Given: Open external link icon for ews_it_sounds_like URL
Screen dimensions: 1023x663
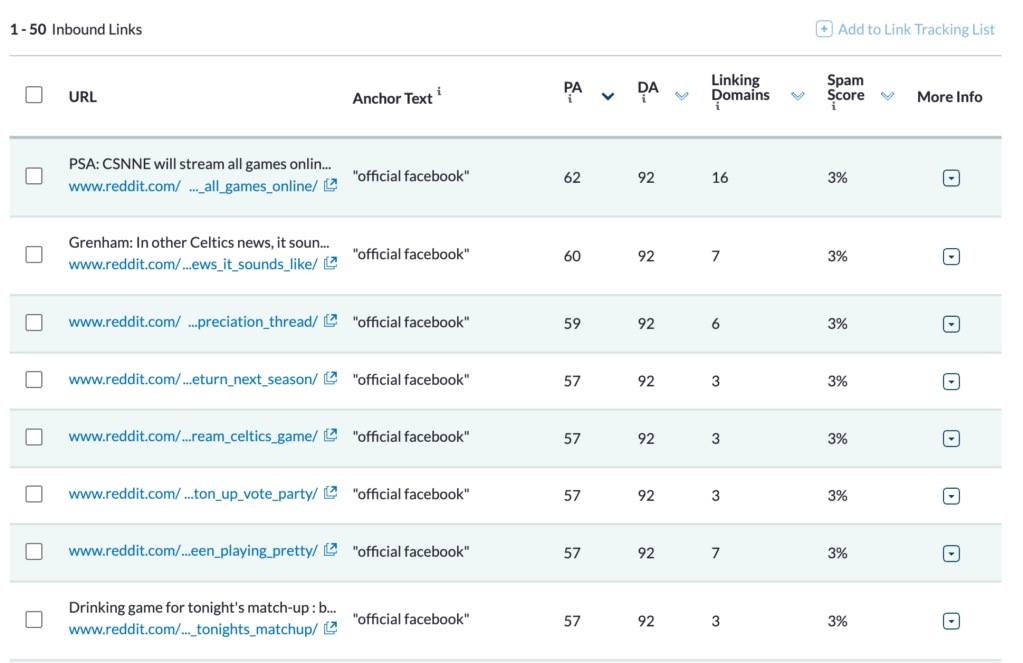Looking at the screenshot, I should [330, 264].
